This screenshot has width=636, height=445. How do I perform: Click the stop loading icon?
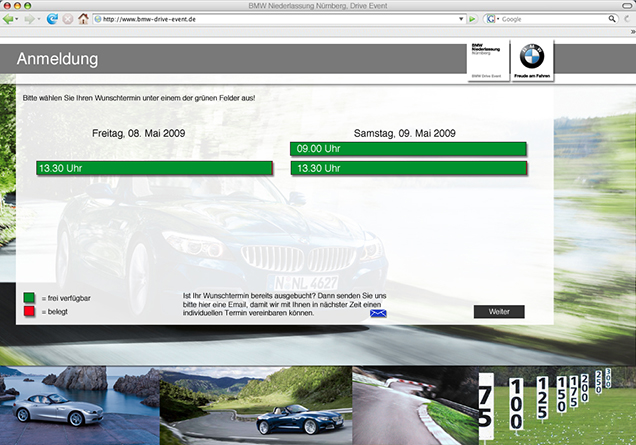pos(67,19)
